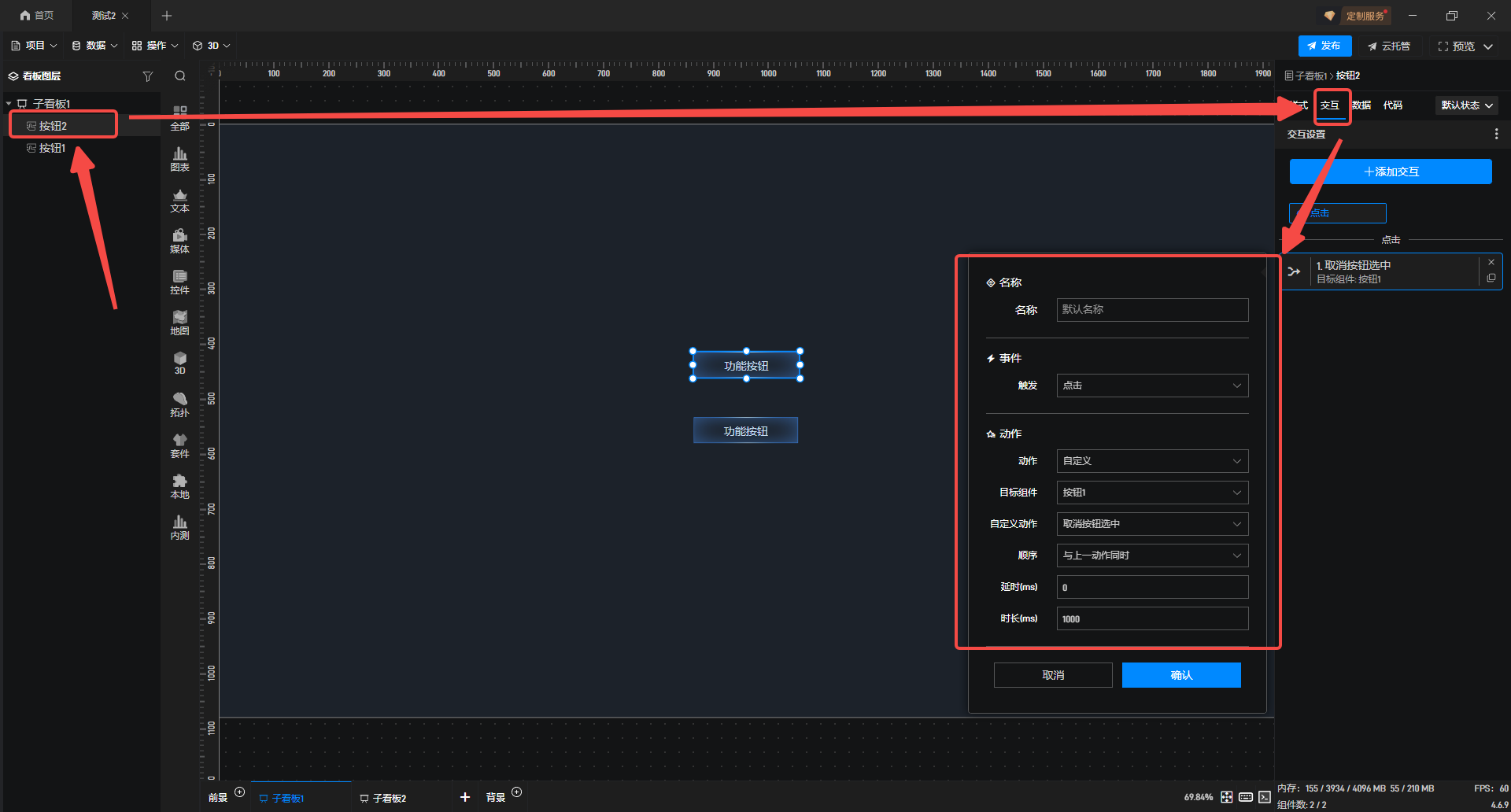The width and height of the screenshot is (1511, 812).
Task: Open the 交互设置 more-options menu
Action: tap(1496, 135)
